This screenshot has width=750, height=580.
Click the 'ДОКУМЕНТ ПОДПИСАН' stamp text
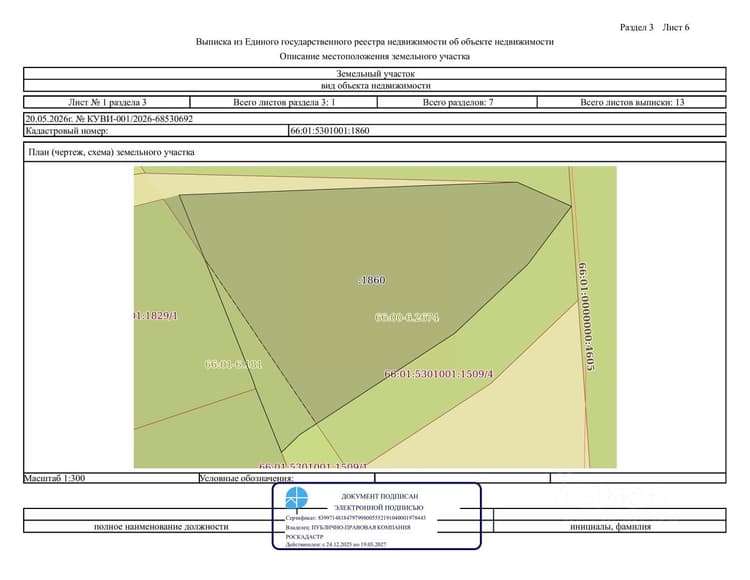point(380,496)
